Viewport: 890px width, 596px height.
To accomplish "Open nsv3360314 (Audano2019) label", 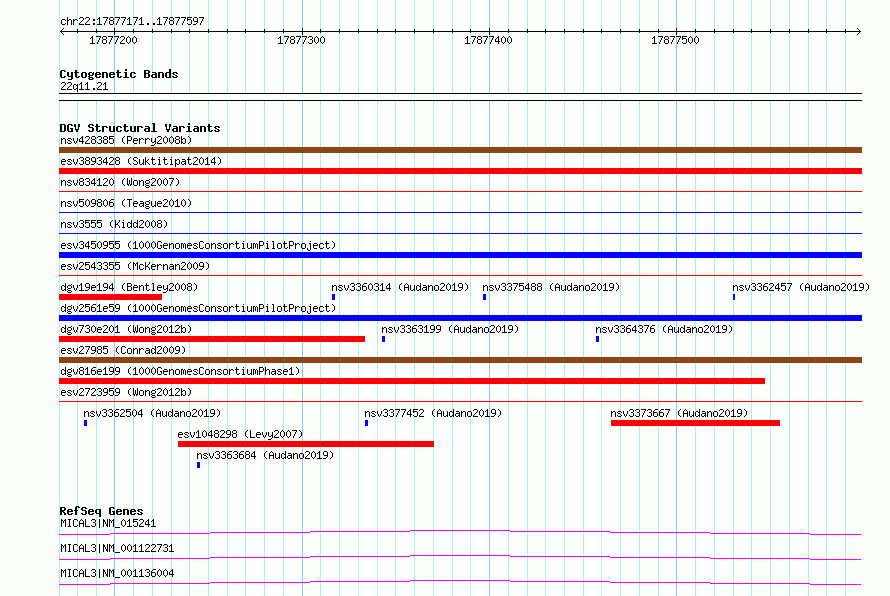I will coord(400,287).
